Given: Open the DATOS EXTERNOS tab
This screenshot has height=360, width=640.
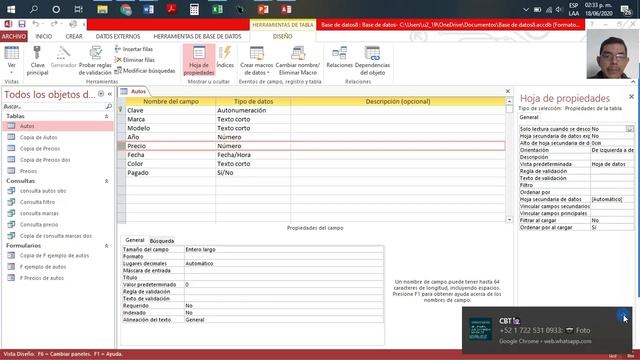Looking at the screenshot, I should pos(118,36).
